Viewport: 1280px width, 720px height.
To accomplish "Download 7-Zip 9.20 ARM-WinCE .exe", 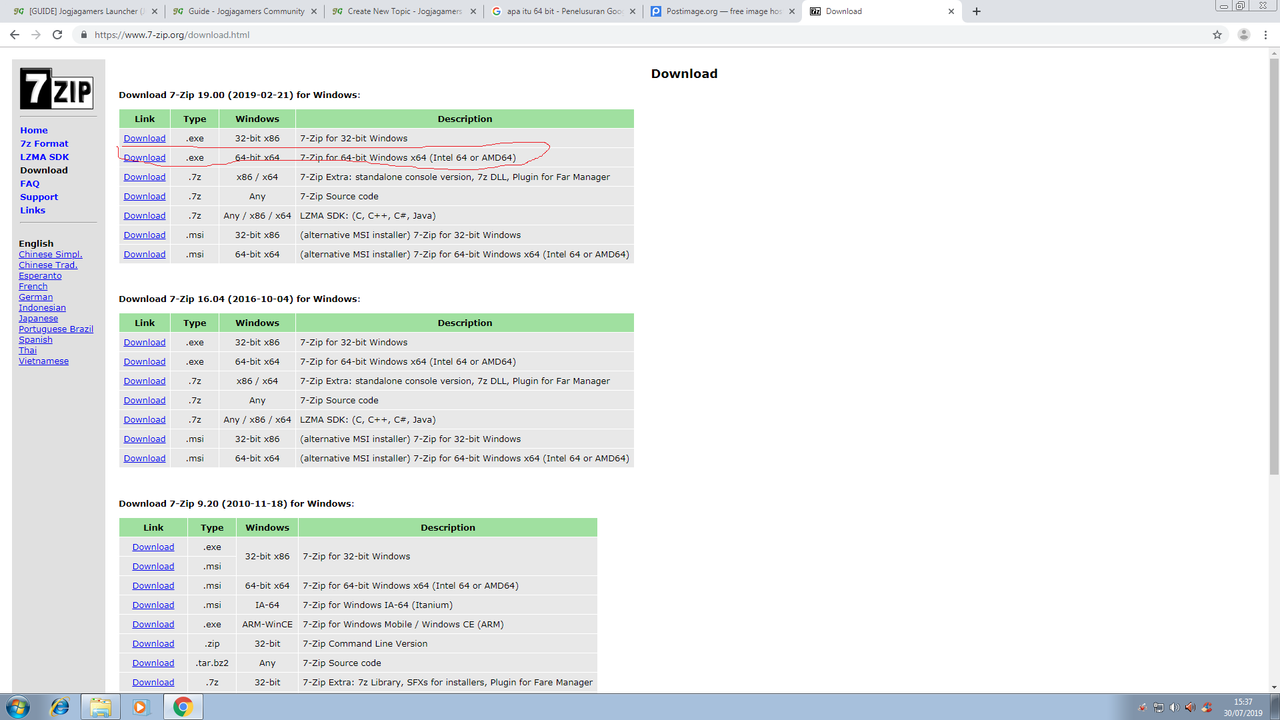I will pos(153,624).
